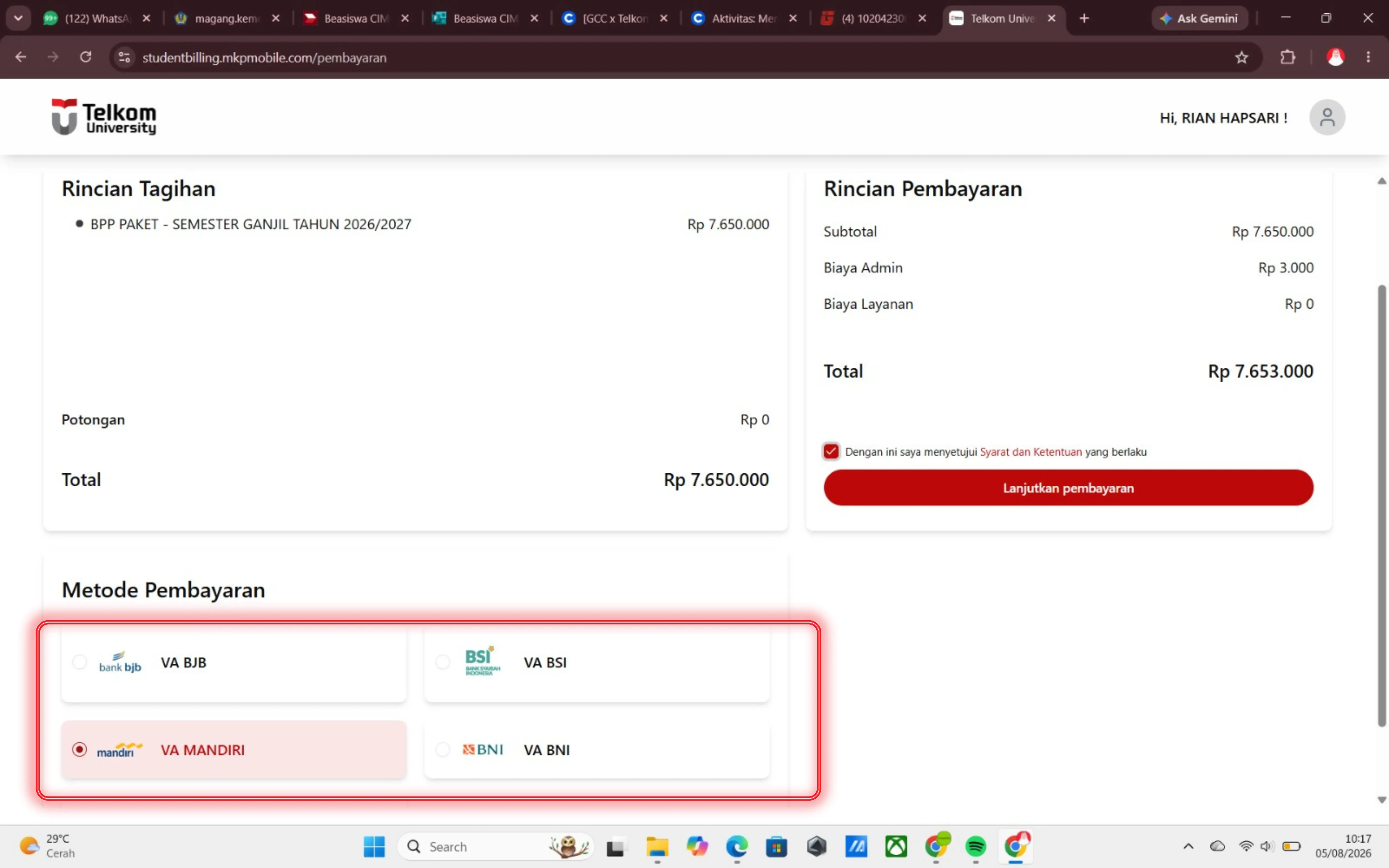Click the Biaya Admin Rp 3.000 value
Screen dimensions: 1389x868
(x=1286, y=267)
